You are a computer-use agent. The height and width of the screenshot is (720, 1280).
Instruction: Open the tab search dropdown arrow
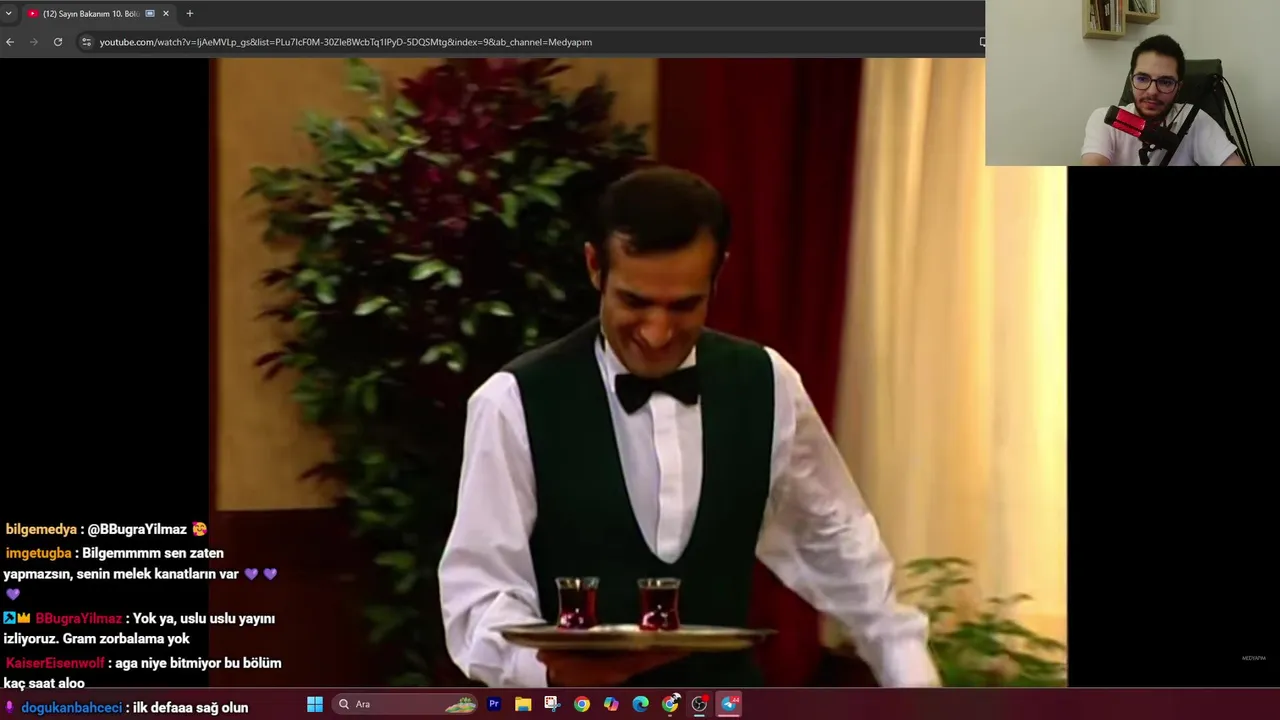8,13
